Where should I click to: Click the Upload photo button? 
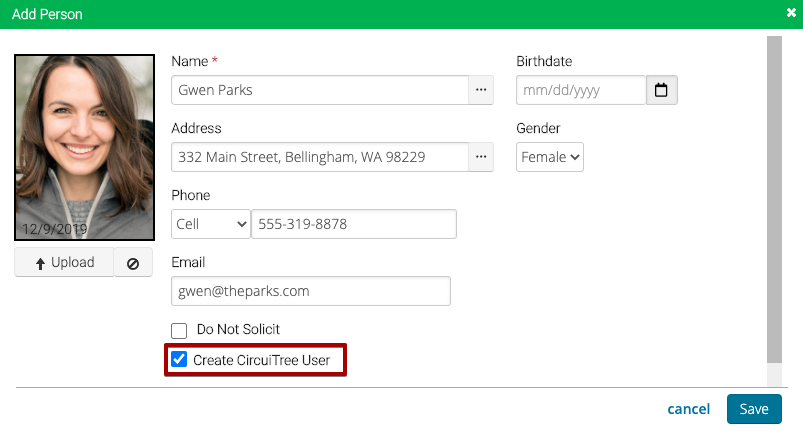pyautogui.click(x=64, y=263)
